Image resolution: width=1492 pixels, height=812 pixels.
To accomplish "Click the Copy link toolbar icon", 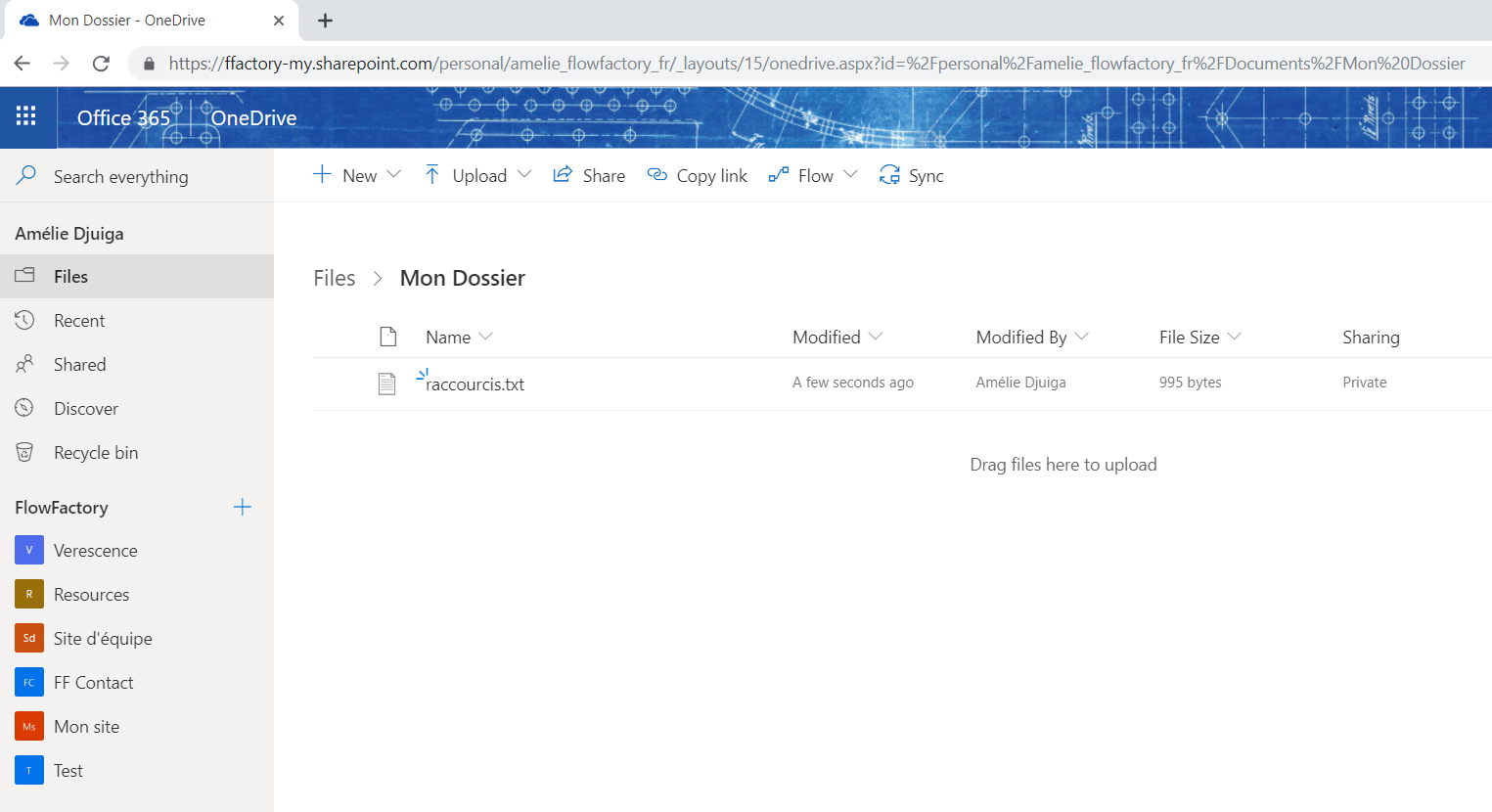I will [657, 175].
